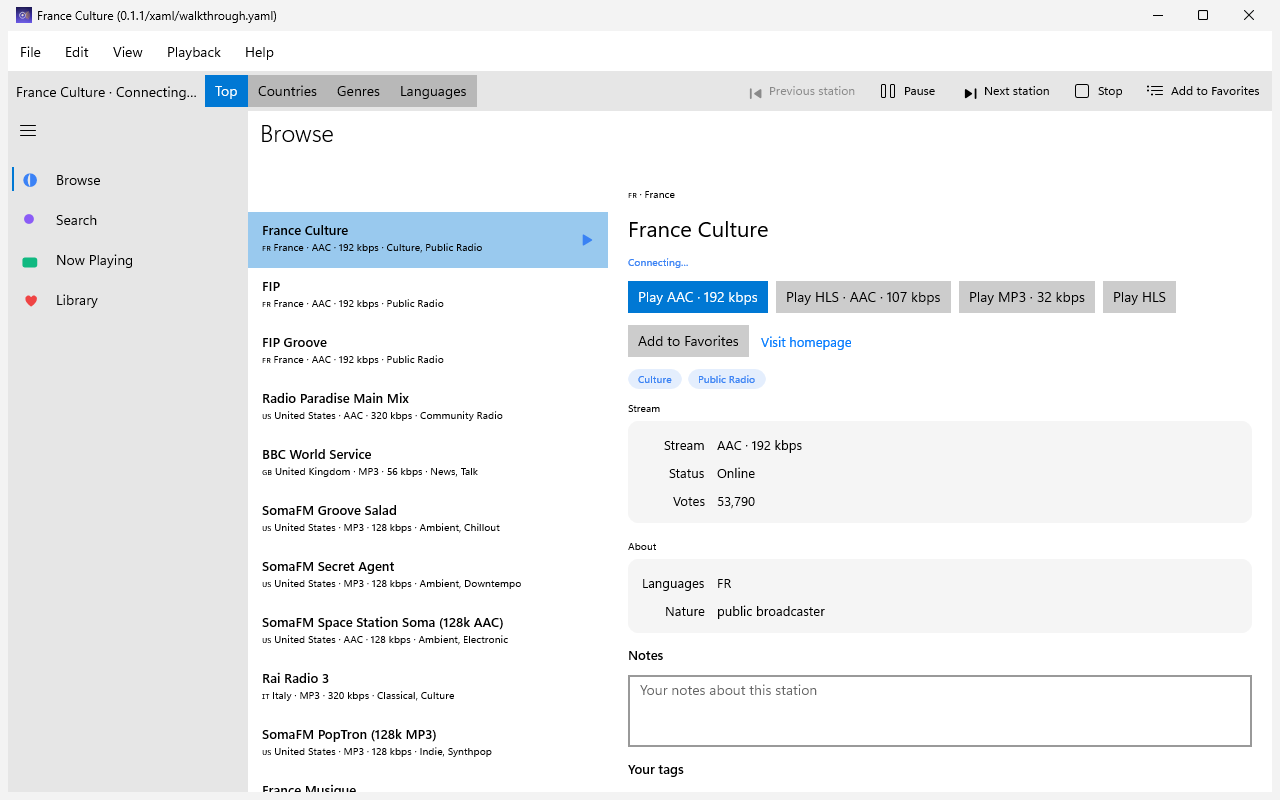Click the green Now Playing icon
Screen dimensions: 1280x800
(x=30, y=261)
